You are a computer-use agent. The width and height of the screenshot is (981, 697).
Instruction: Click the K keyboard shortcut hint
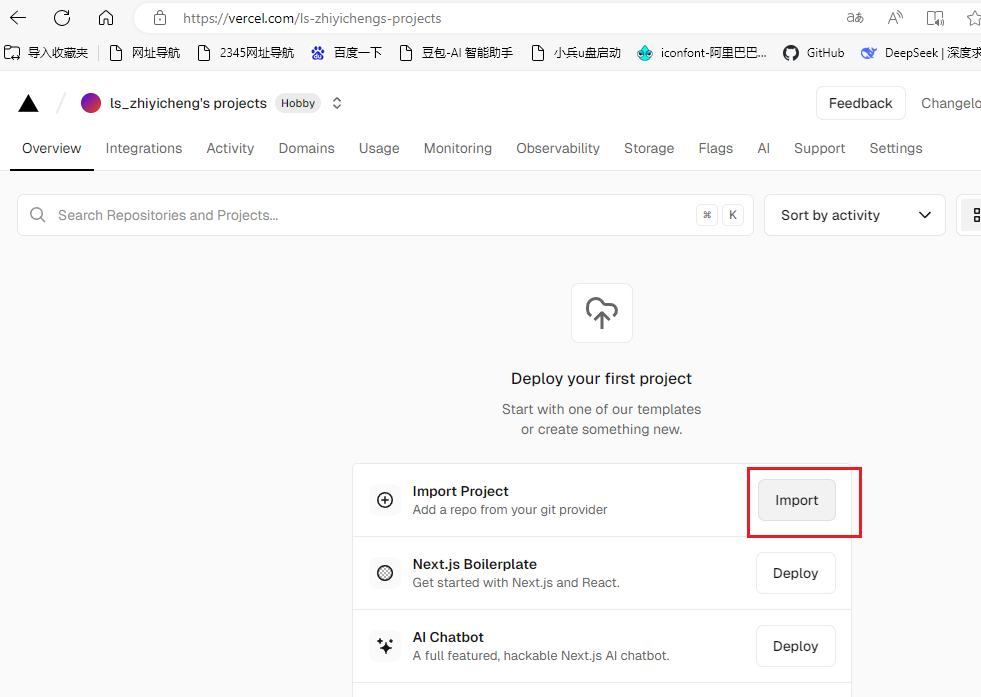click(733, 215)
